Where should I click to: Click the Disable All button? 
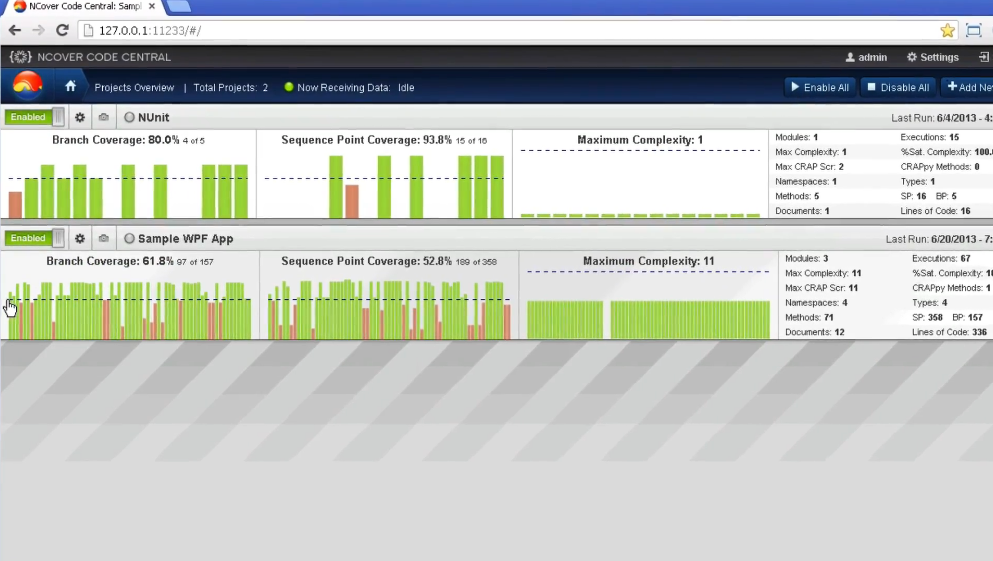pos(898,87)
